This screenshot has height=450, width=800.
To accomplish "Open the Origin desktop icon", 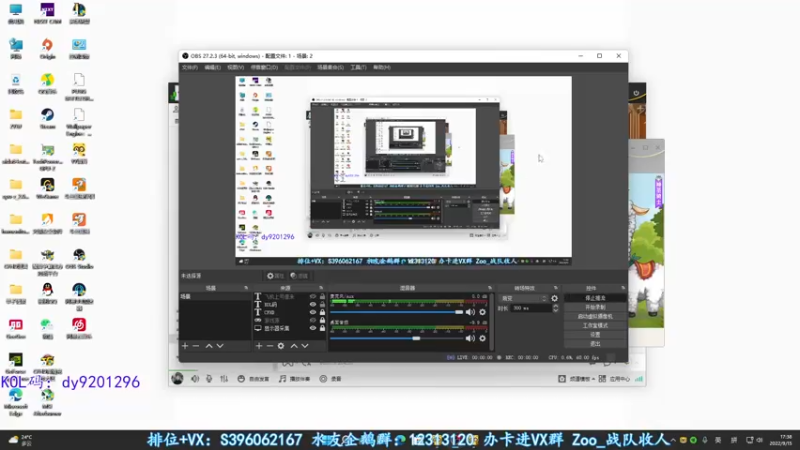I will pos(47,48).
